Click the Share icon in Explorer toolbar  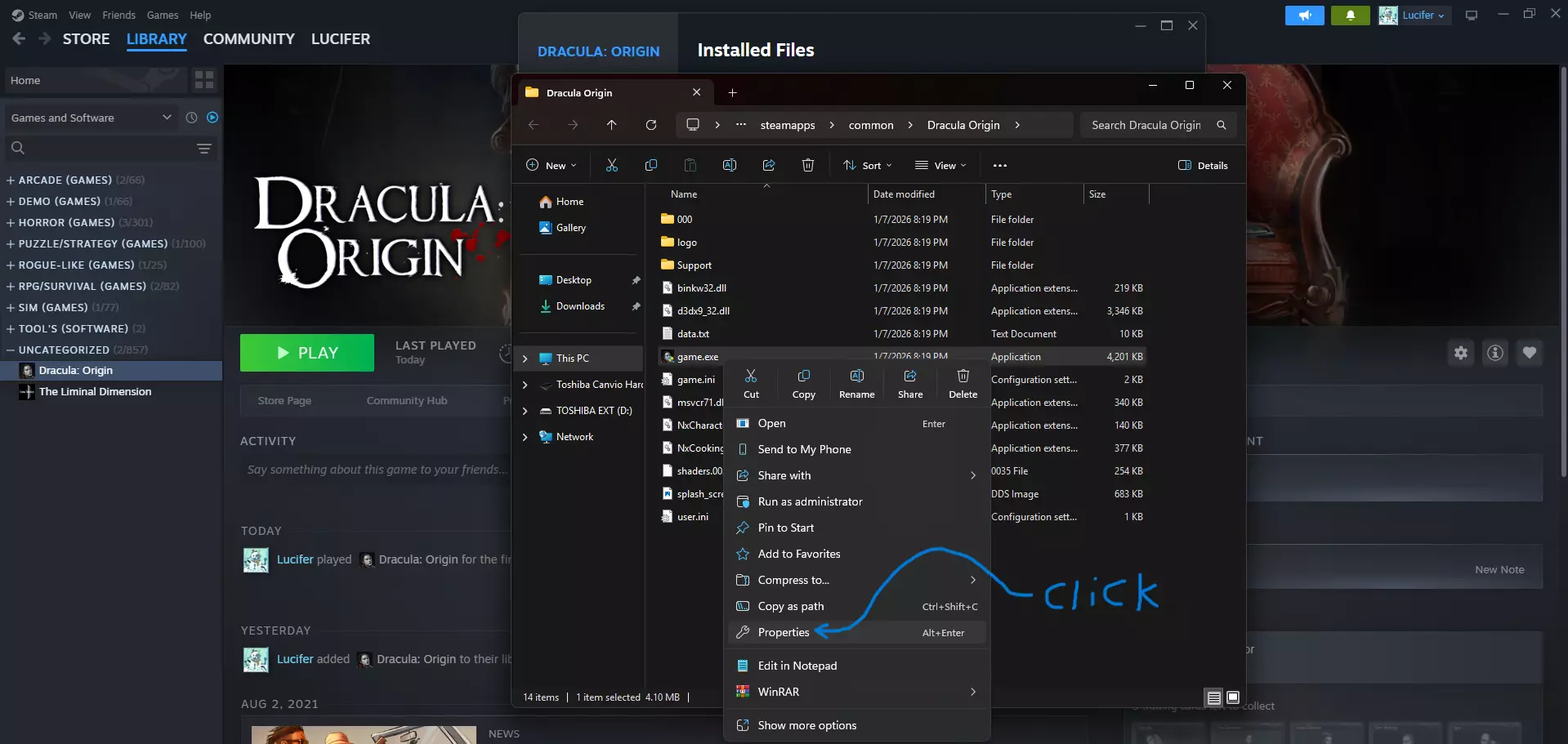(x=769, y=165)
